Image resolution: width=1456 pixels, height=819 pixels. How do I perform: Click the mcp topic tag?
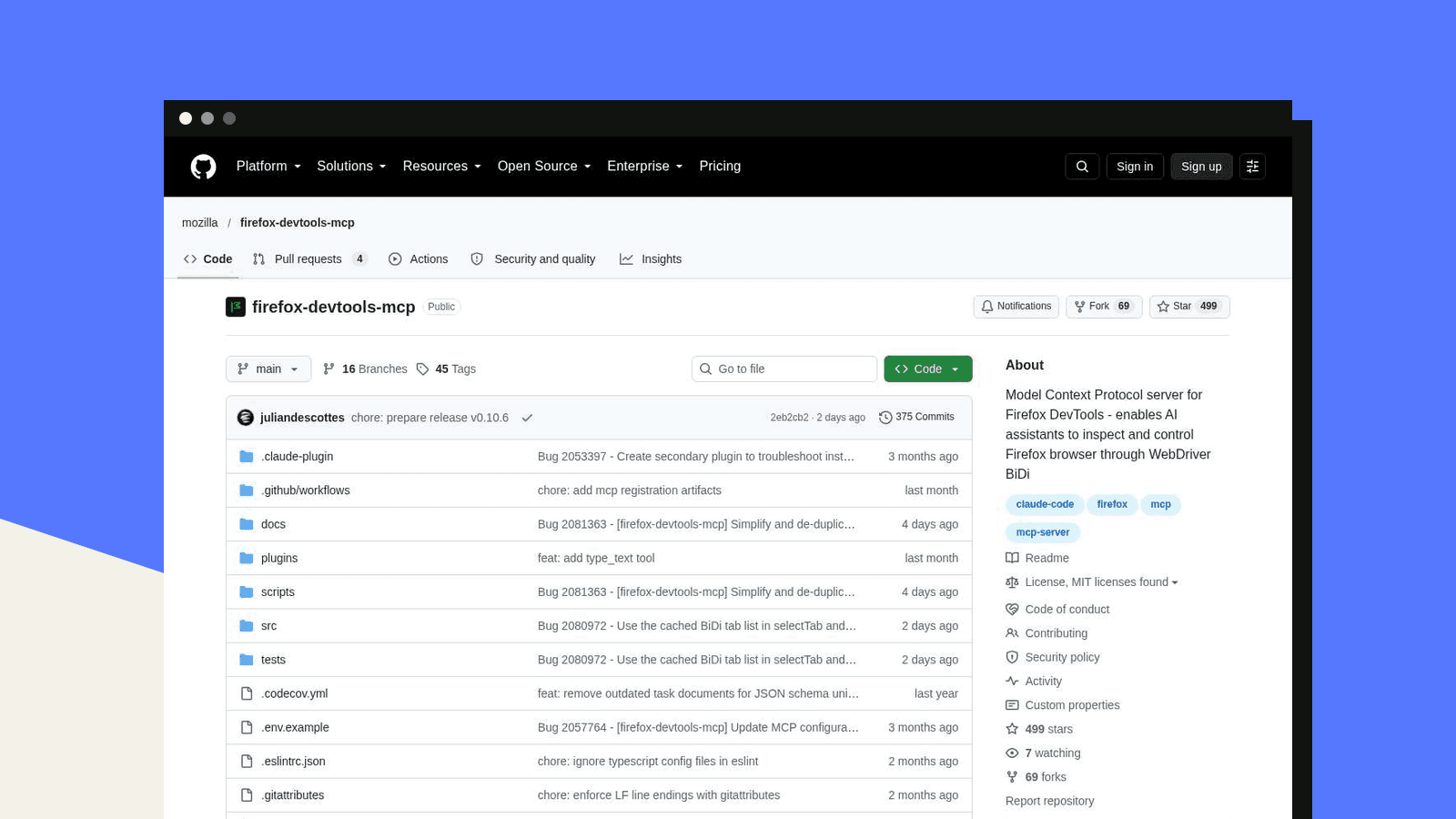1161,505
